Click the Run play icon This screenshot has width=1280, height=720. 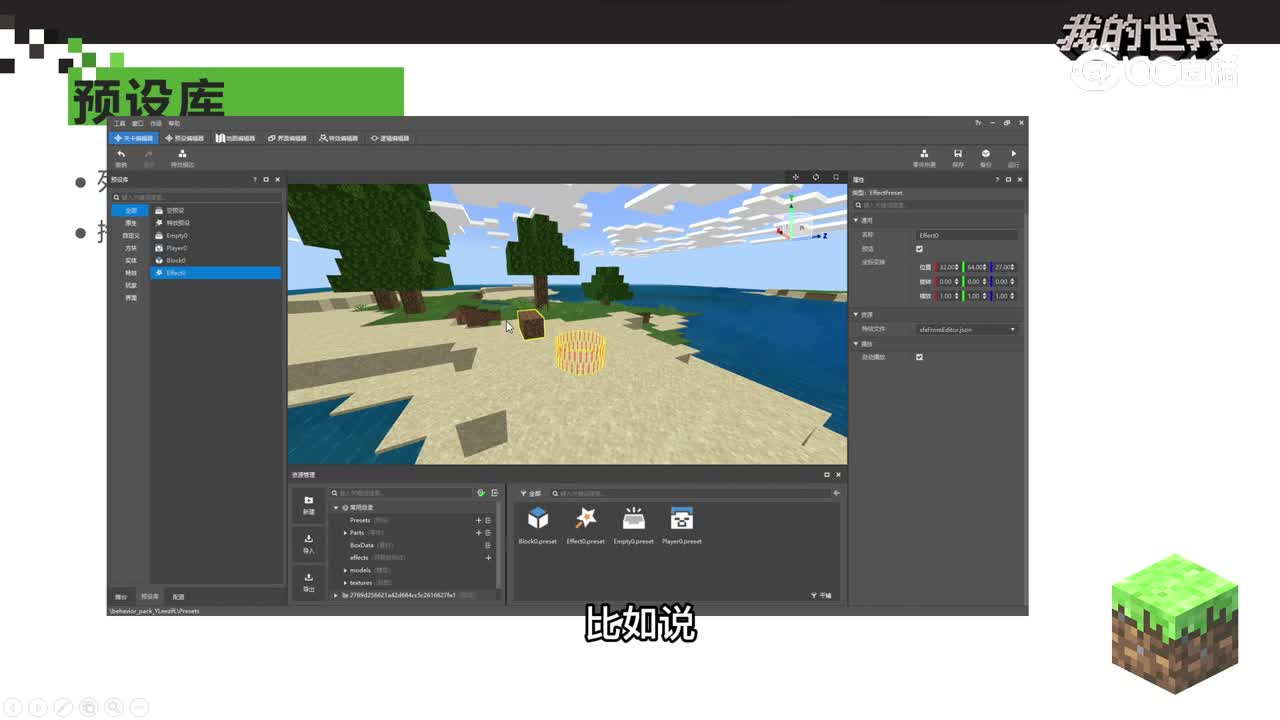(1013, 154)
